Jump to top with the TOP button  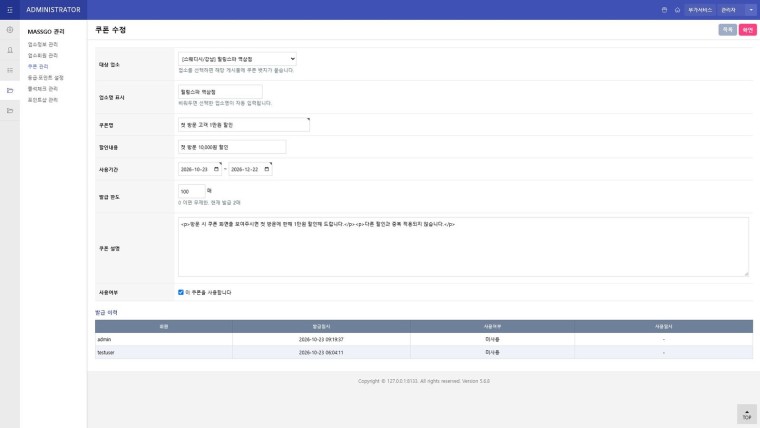[x=746, y=414]
